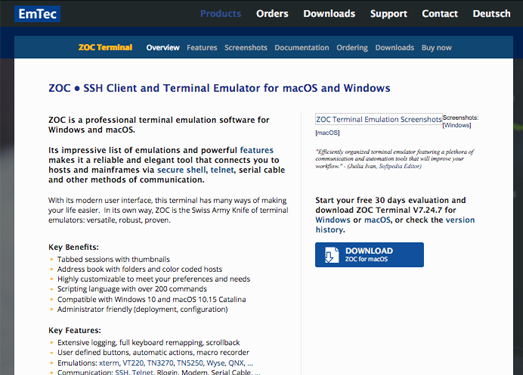Click the ZOC Terminal heading link
The width and height of the screenshot is (523, 375).
click(105, 47)
